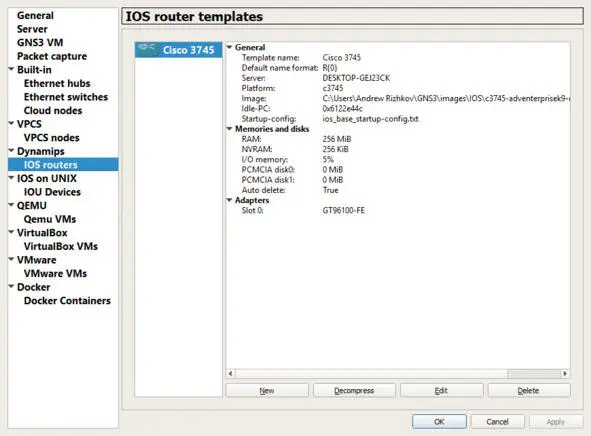Collapse the Memories and disks section
This screenshot has width=591, height=436.
point(229,129)
